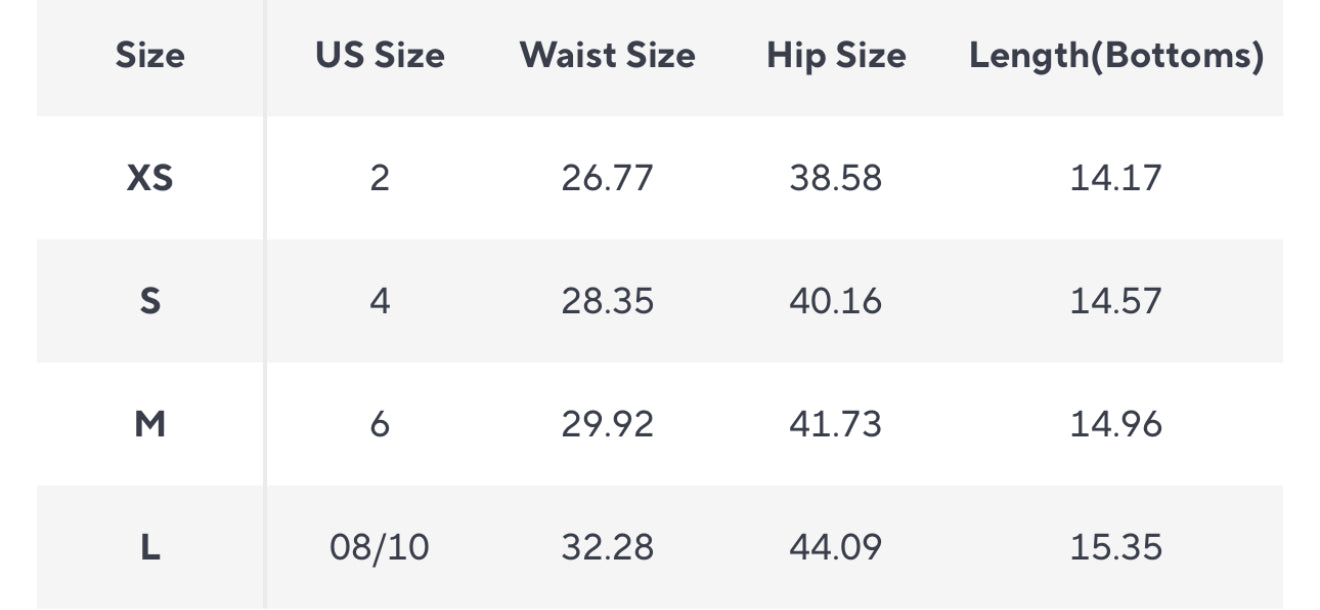Click the Length(Bottoms) column header
The width and height of the screenshot is (1320, 610).
point(1116,56)
